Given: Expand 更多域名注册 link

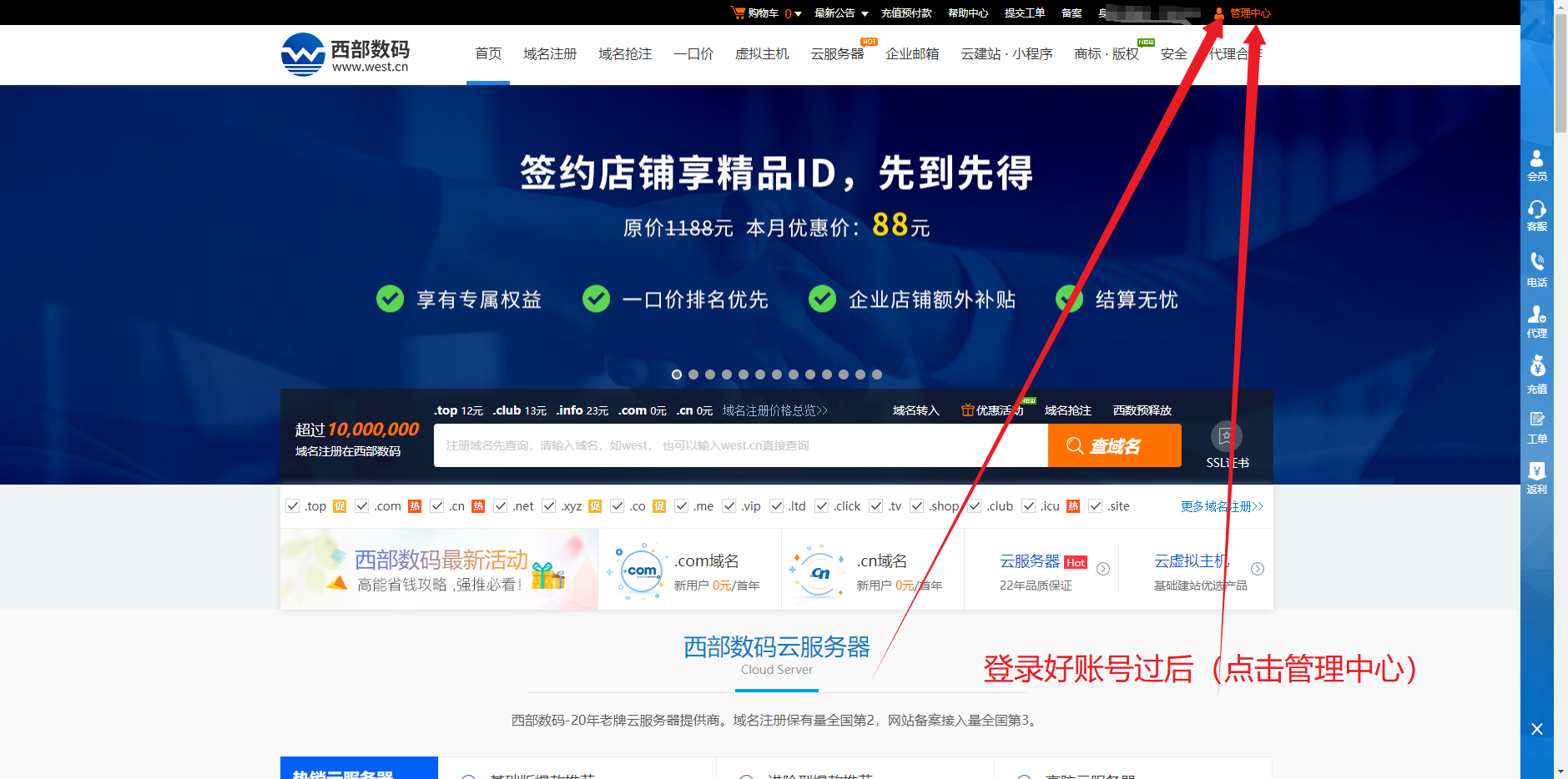Looking at the screenshot, I should pyautogui.click(x=1222, y=506).
